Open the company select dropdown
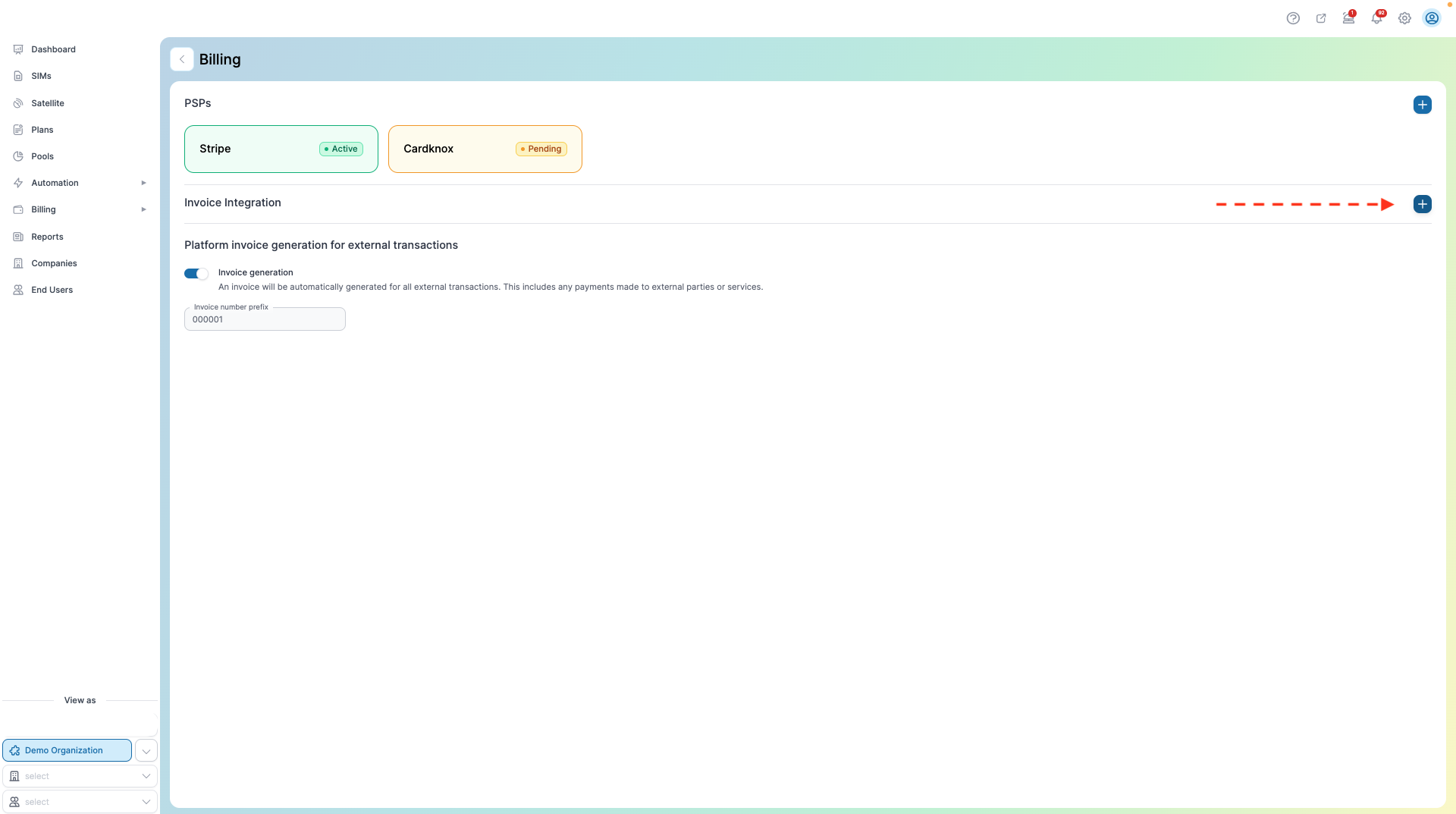This screenshot has width=1456, height=814. pyautogui.click(x=80, y=776)
